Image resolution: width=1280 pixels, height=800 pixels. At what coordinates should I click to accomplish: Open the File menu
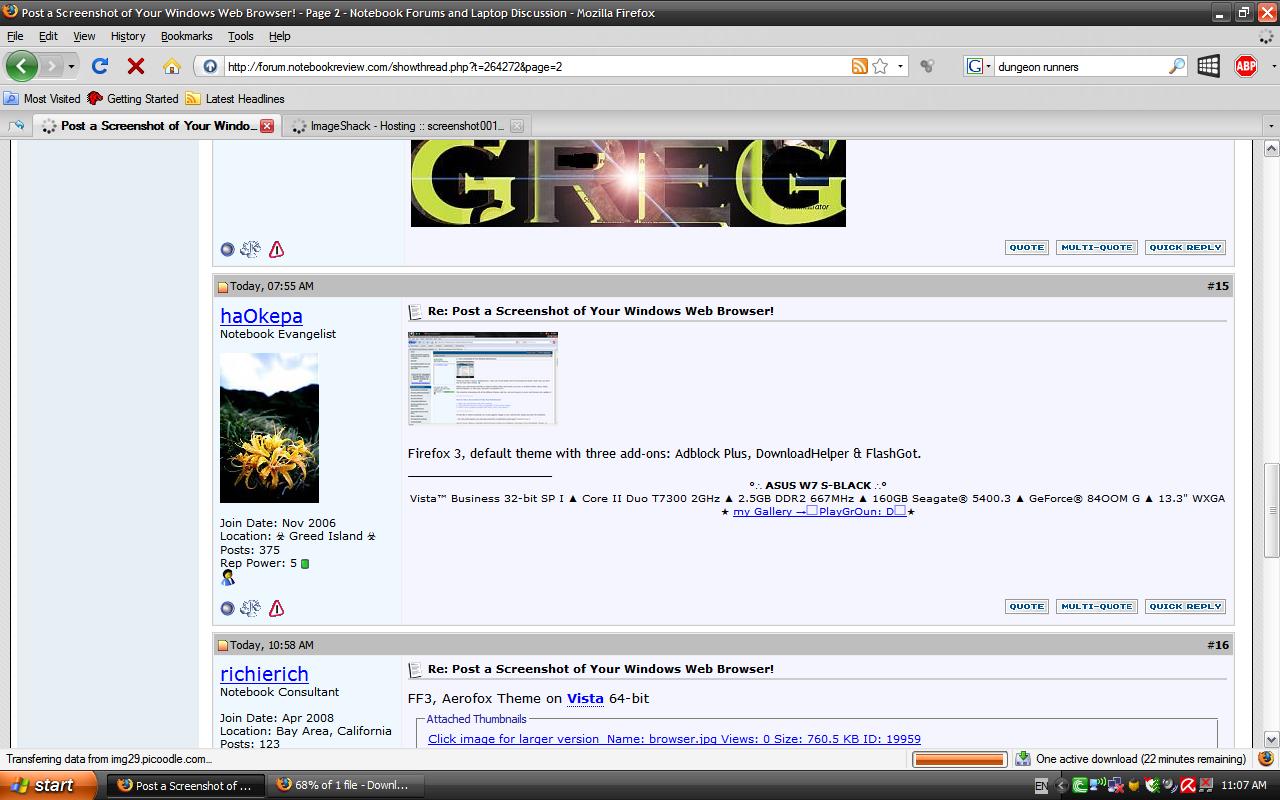[x=15, y=36]
